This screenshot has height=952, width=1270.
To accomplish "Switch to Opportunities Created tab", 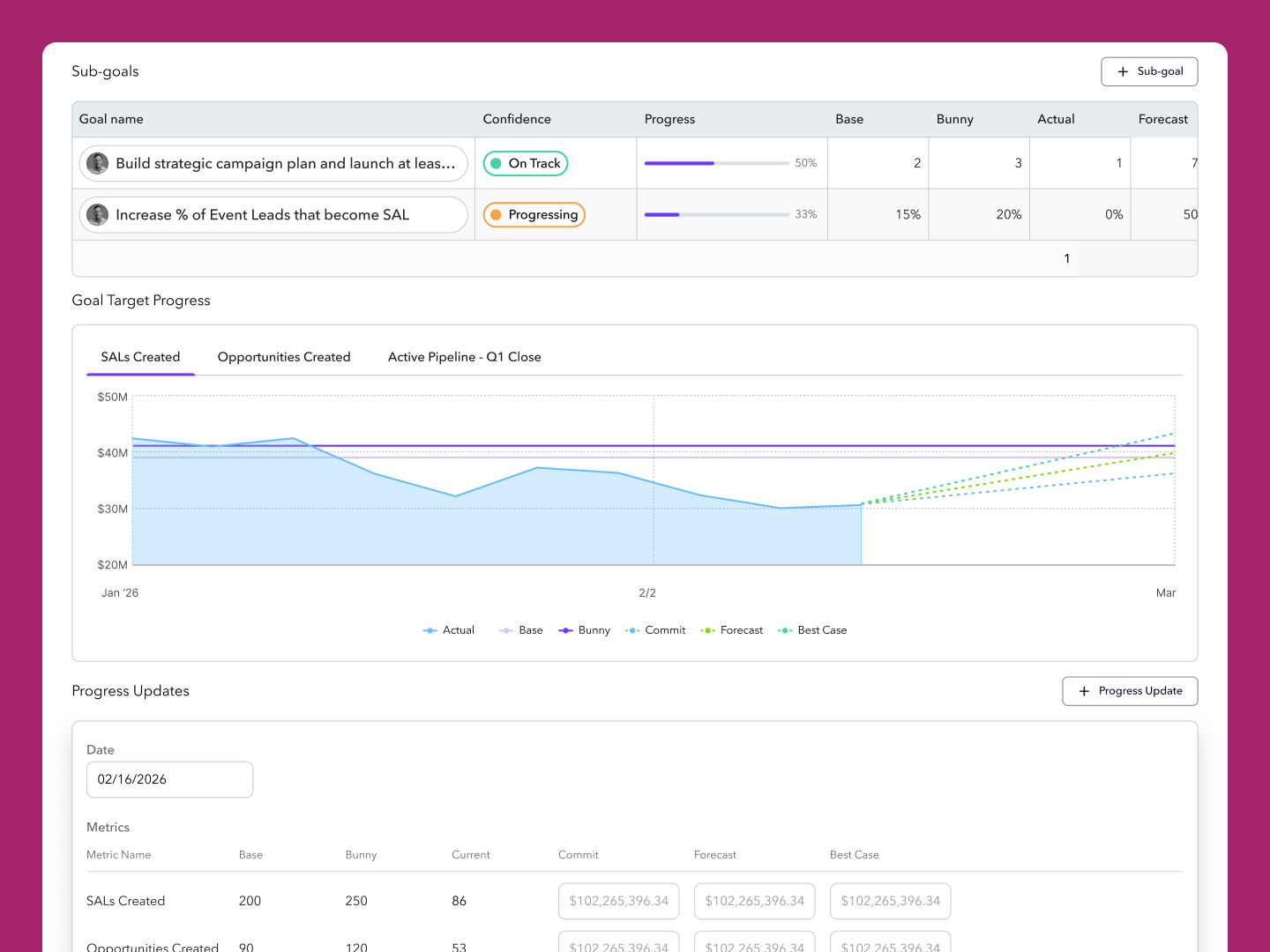I will [x=284, y=357].
